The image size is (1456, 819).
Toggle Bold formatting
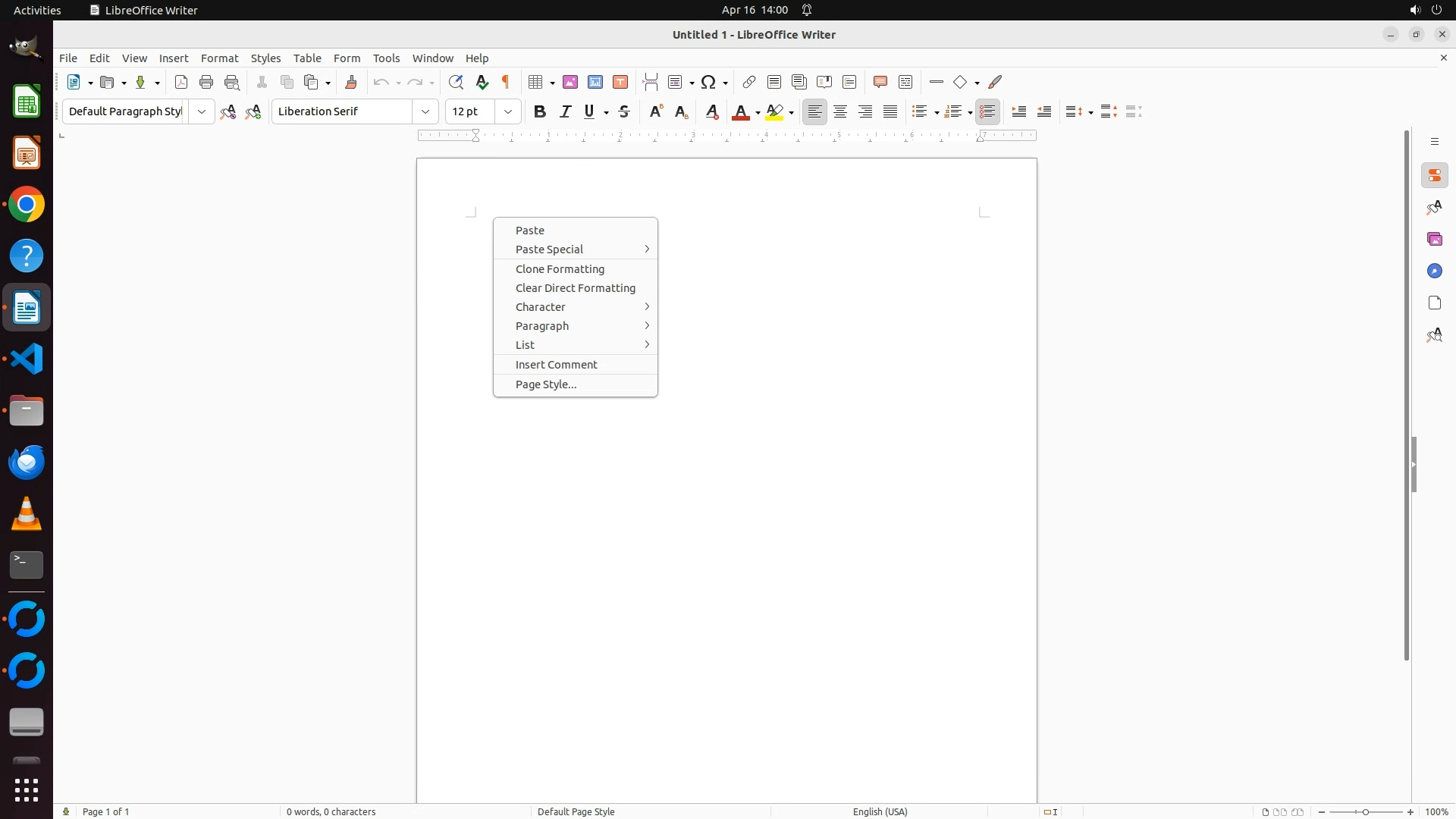(x=540, y=111)
